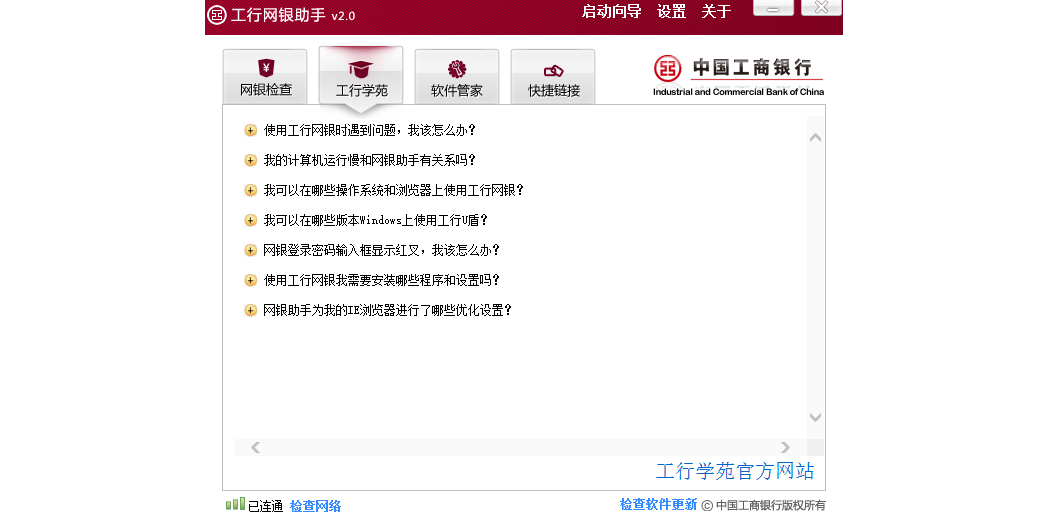Screen dimensions: 1048x524
Task: Switch to the 工行学苑 tab
Action: [x=361, y=77]
